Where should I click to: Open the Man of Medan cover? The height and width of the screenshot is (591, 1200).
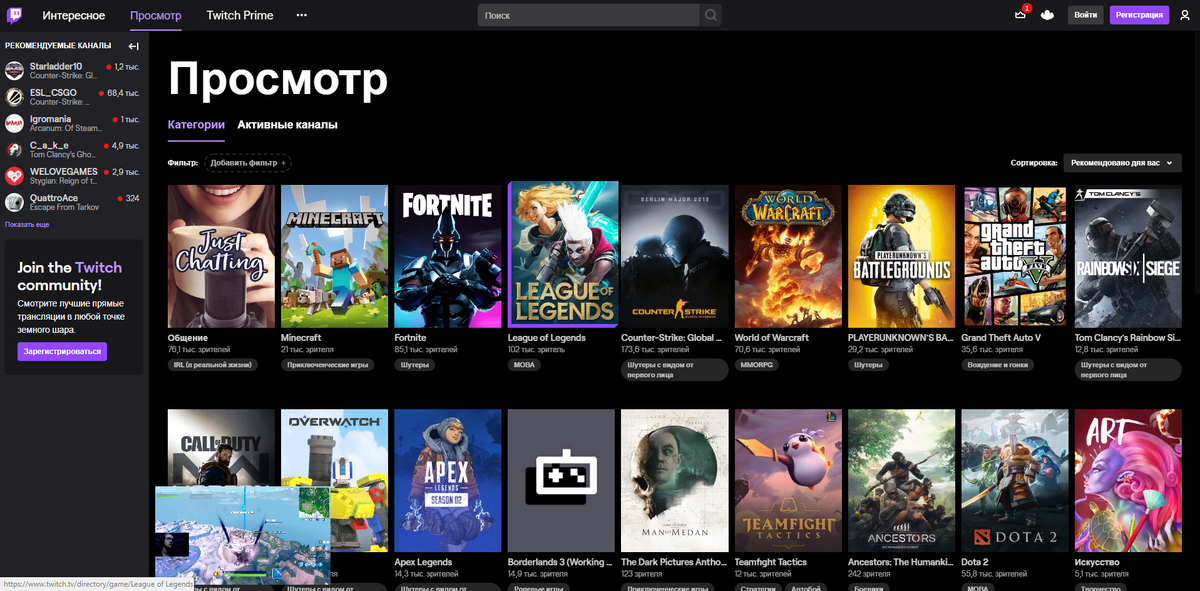coord(674,481)
